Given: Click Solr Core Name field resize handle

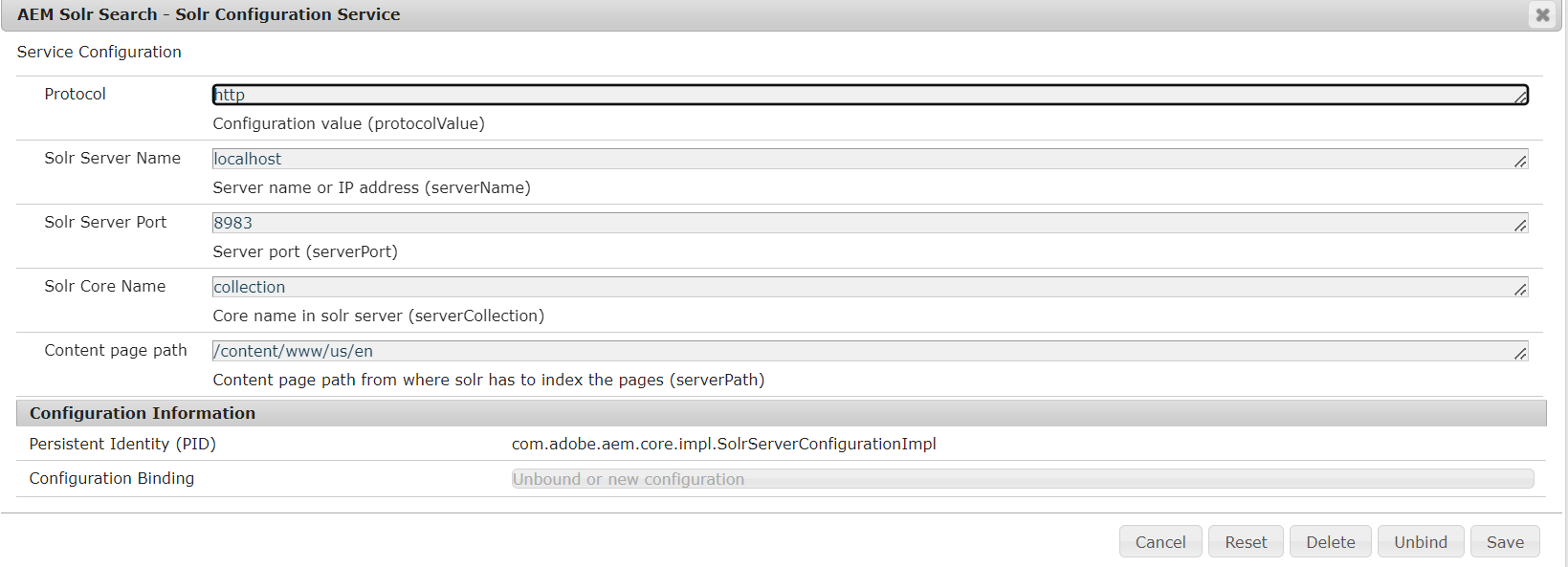Looking at the screenshot, I should tap(1520, 290).
